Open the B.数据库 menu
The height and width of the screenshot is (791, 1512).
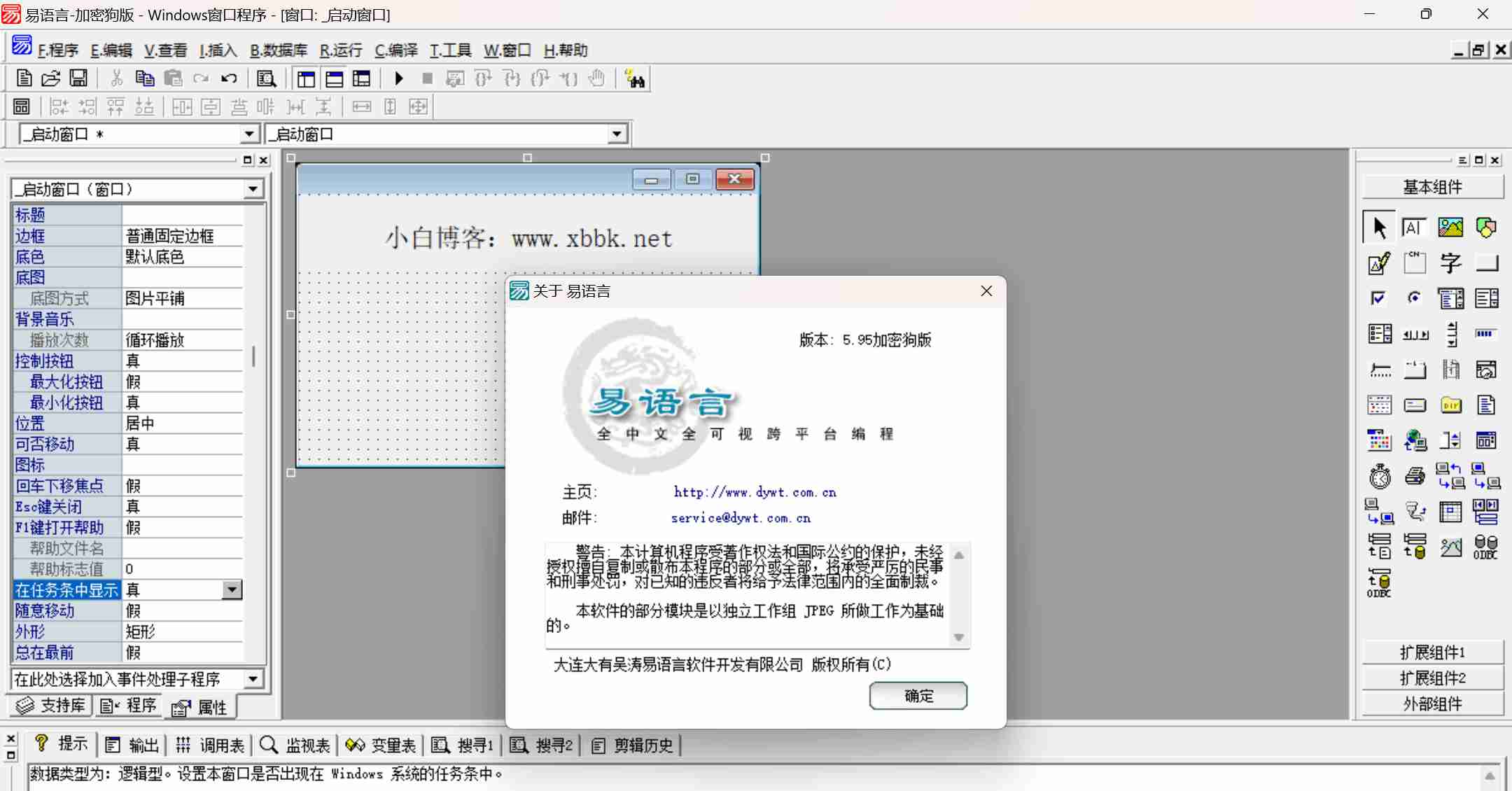tap(279, 50)
